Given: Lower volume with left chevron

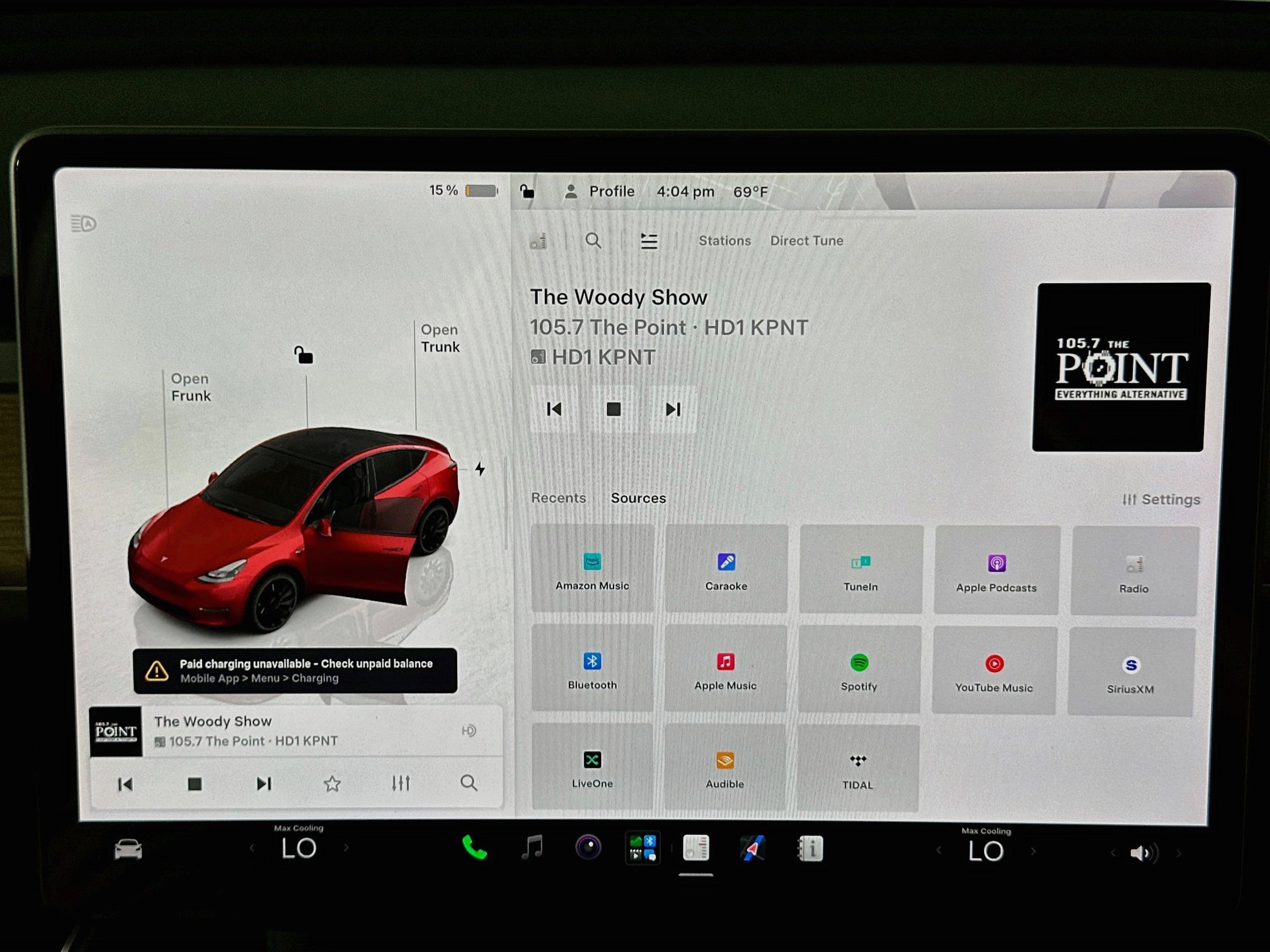Looking at the screenshot, I should (1113, 853).
